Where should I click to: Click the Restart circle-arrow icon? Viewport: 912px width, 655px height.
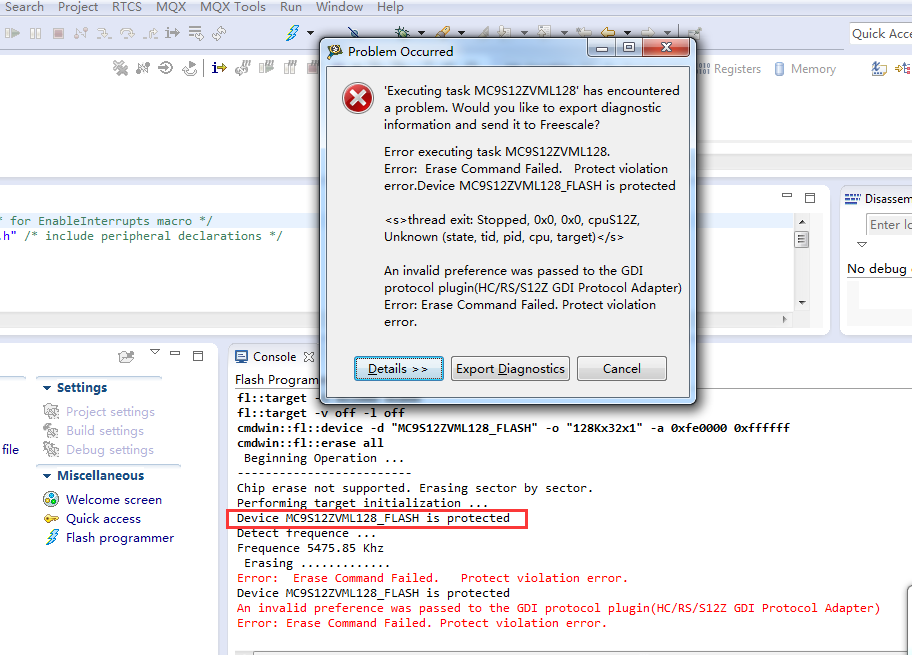point(166,68)
